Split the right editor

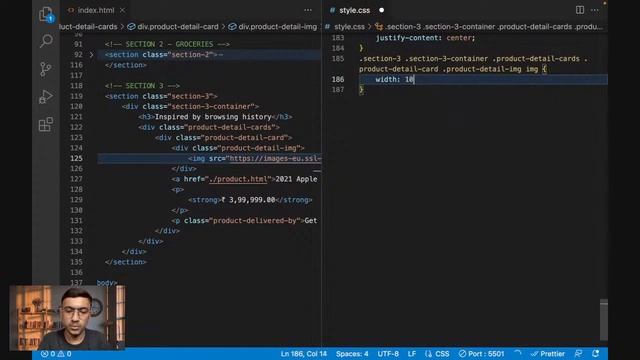pyautogui.click(x=580, y=10)
